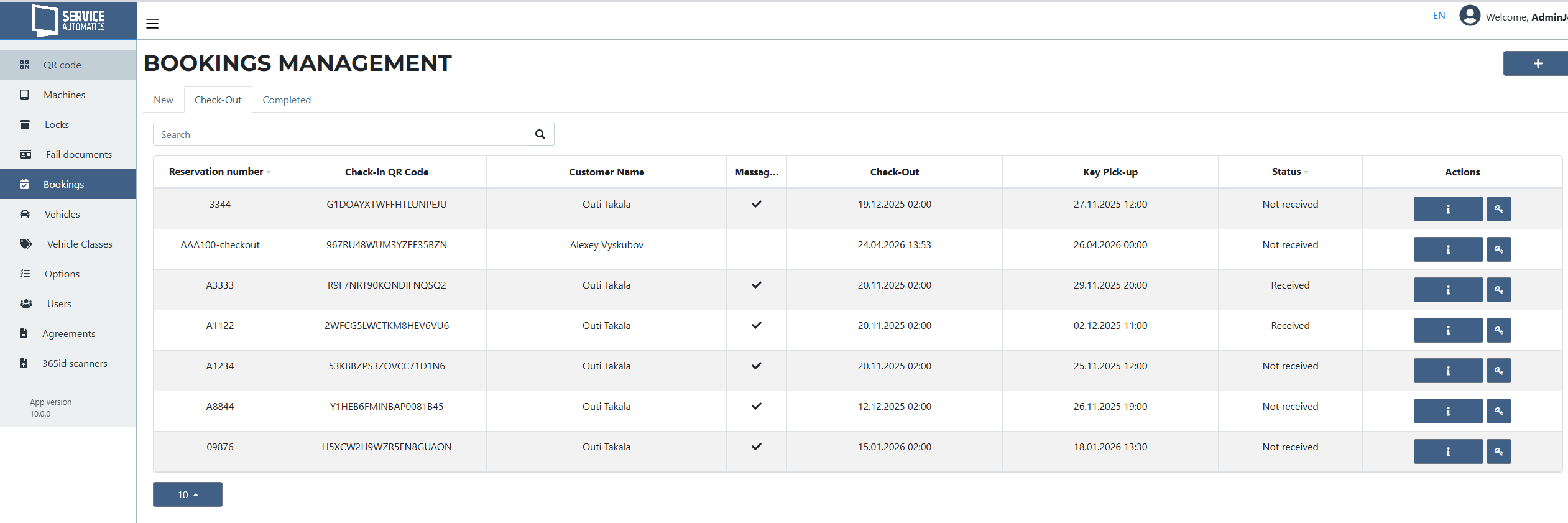Screen dimensions: 1568x523
Task: Open Options in sidebar
Action: click(68, 274)
